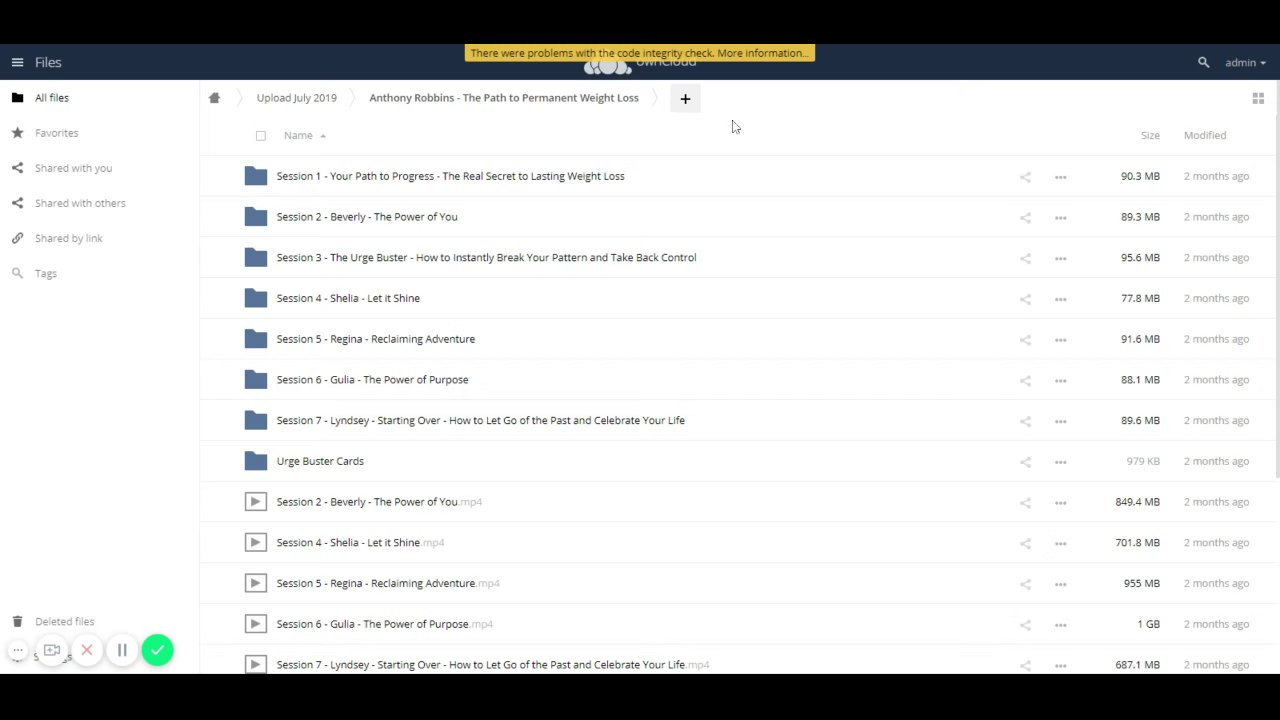Open Files app title
The image size is (1280, 720).
click(x=48, y=62)
